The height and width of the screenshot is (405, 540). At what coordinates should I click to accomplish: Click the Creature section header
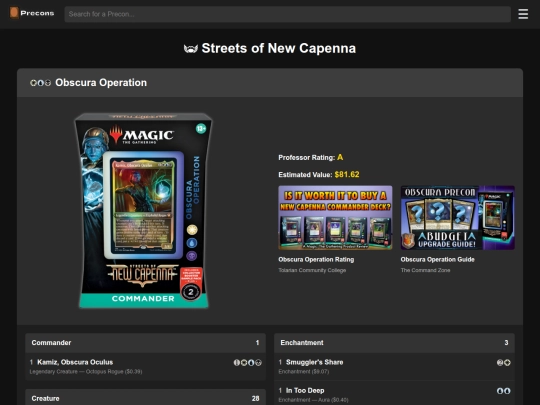click(145, 398)
